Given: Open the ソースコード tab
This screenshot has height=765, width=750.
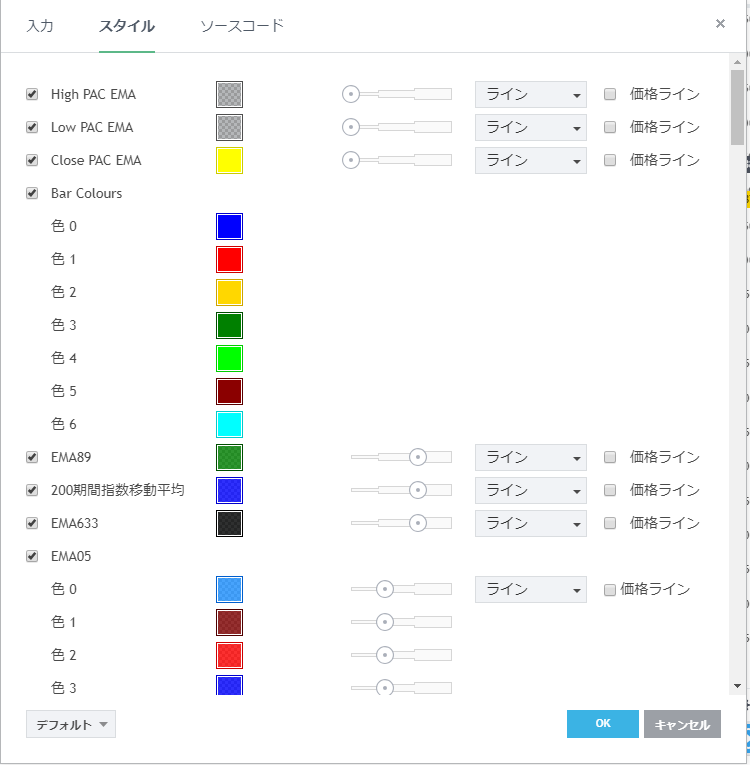Looking at the screenshot, I should [x=242, y=25].
